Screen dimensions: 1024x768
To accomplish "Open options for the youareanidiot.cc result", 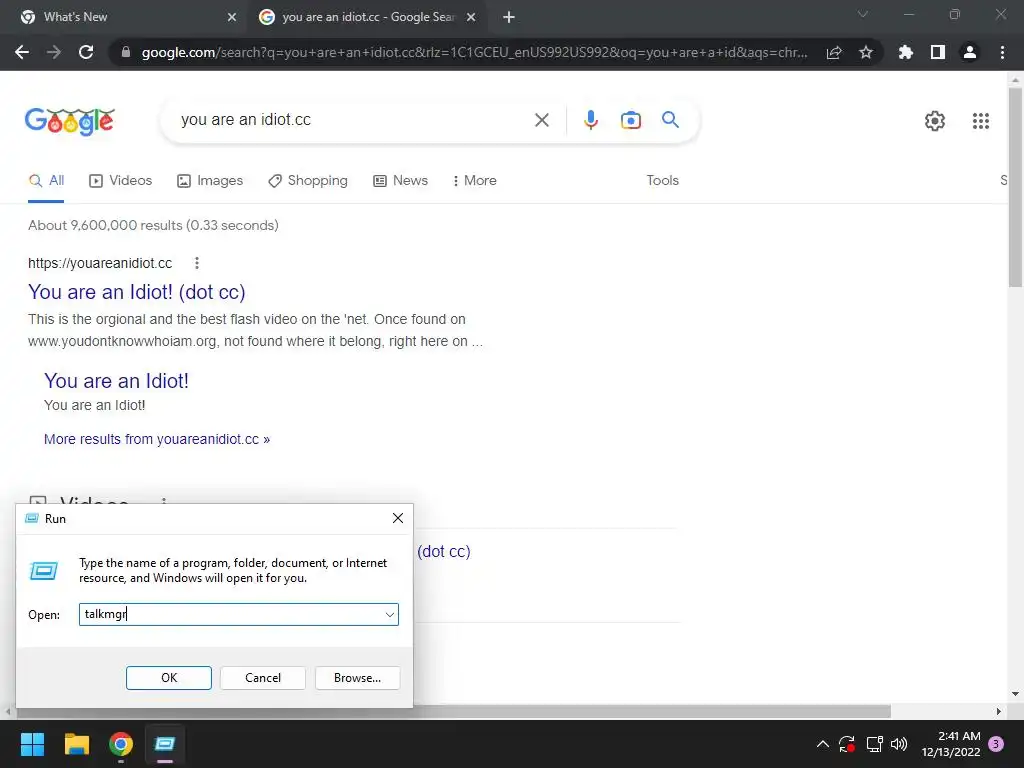I will 197,263.
